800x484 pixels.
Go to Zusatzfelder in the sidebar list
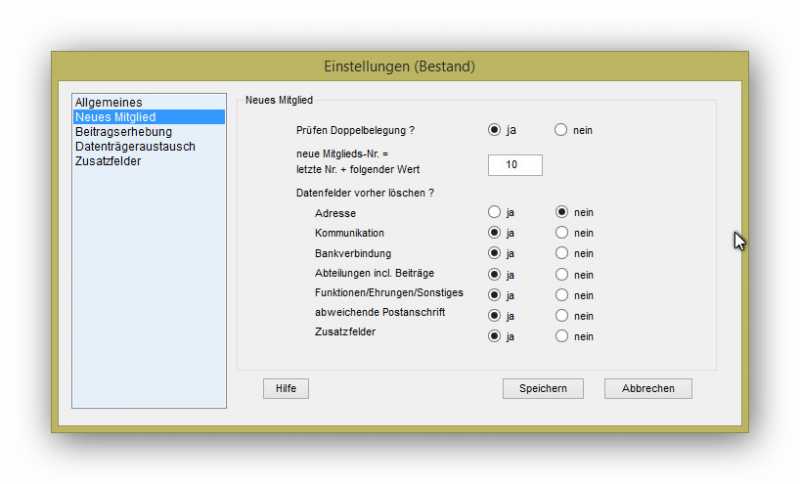pos(108,162)
